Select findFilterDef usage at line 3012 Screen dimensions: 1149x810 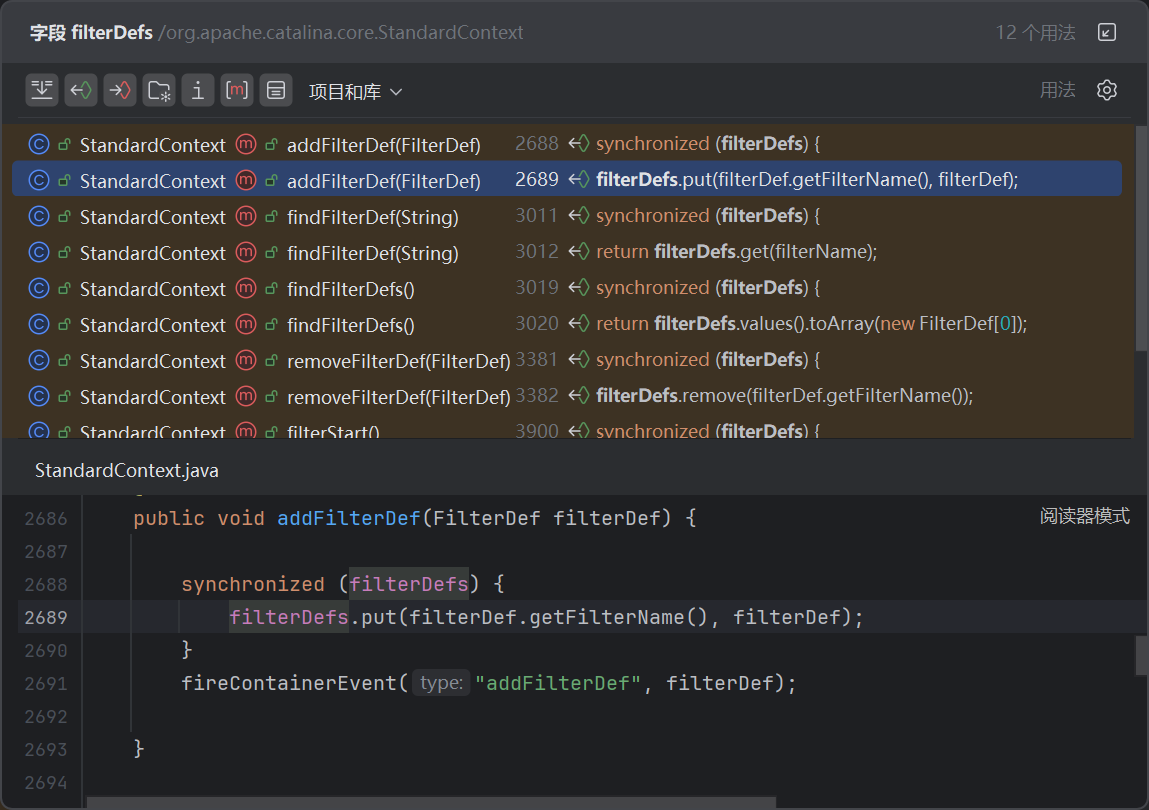click(x=736, y=252)
